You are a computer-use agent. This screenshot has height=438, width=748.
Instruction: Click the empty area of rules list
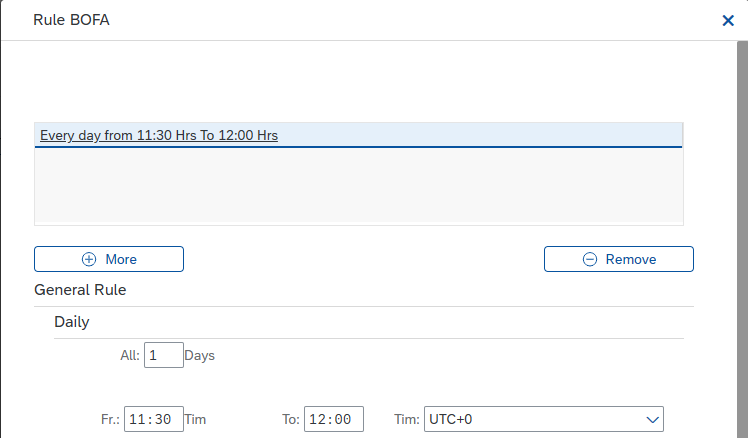pyautogui.click(x=359, y=186)
